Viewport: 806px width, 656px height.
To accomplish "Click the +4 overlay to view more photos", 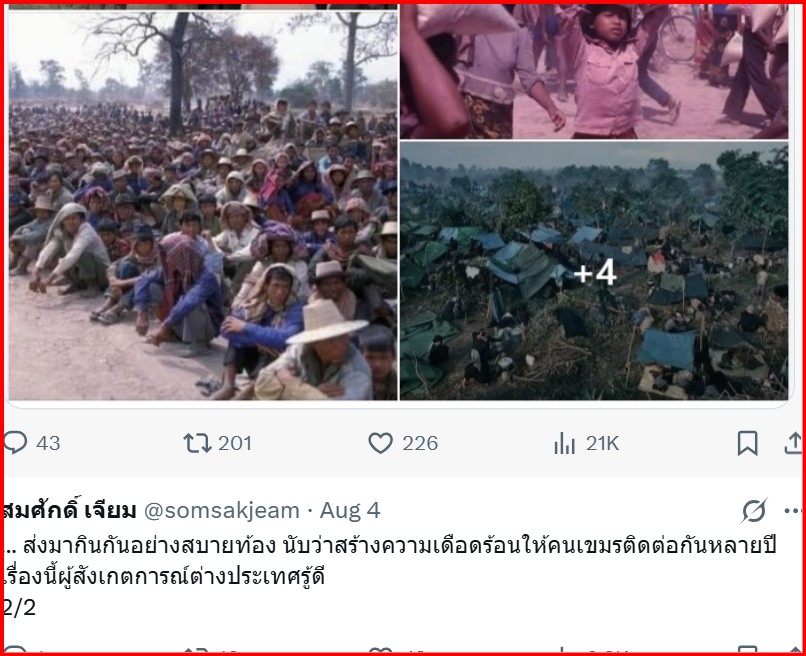I will point(595,272).
